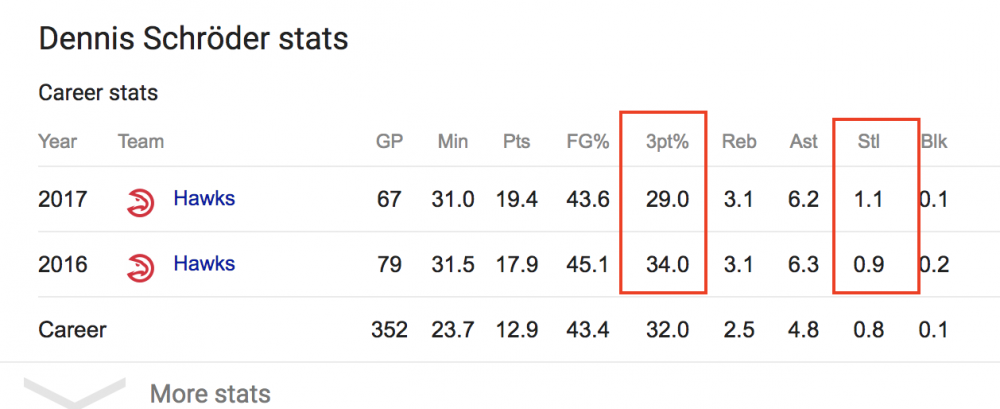Click the Hawks logo in 2016 row
This screenshot has width=1000, height=409.
pos(140,265)
